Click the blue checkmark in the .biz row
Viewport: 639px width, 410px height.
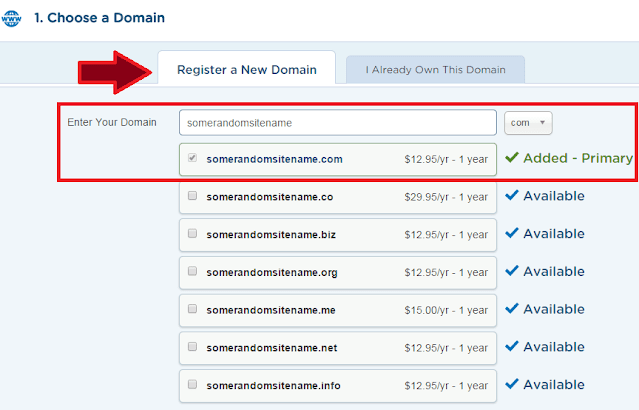pyautogui.click(x=512, y=233)
